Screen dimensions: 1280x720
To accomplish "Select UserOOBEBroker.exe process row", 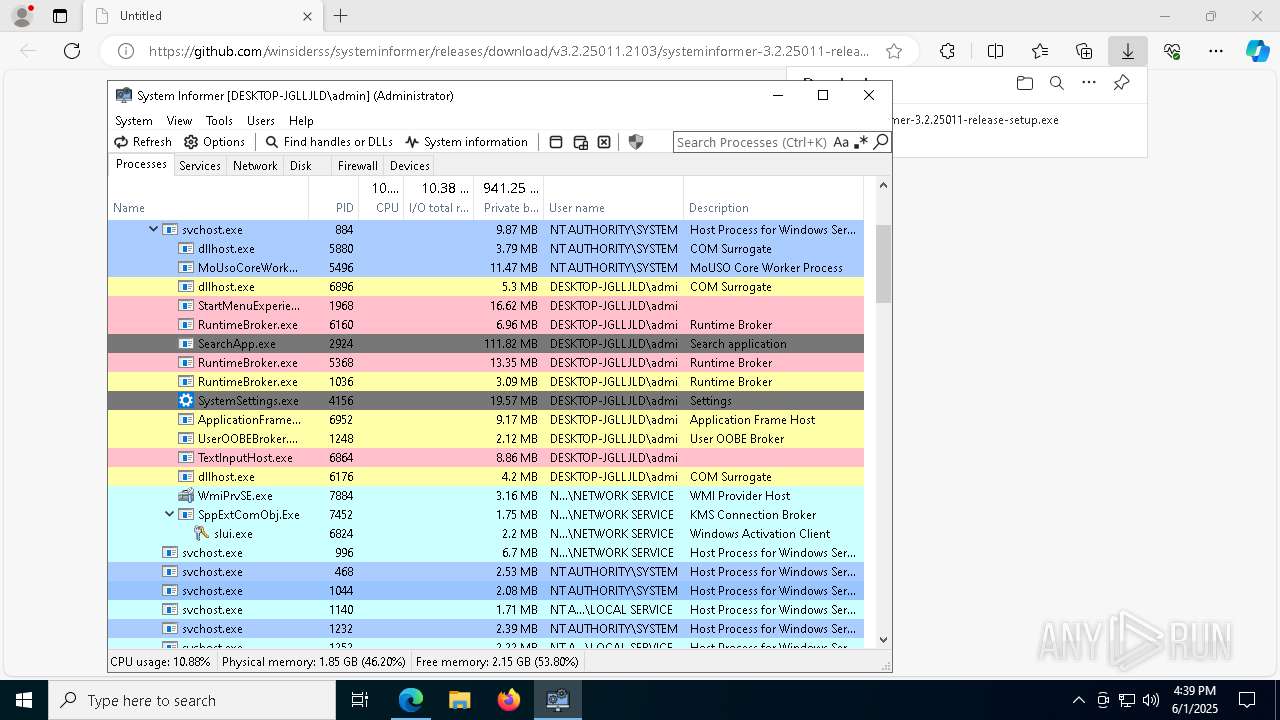I will (x=486, y=438).
